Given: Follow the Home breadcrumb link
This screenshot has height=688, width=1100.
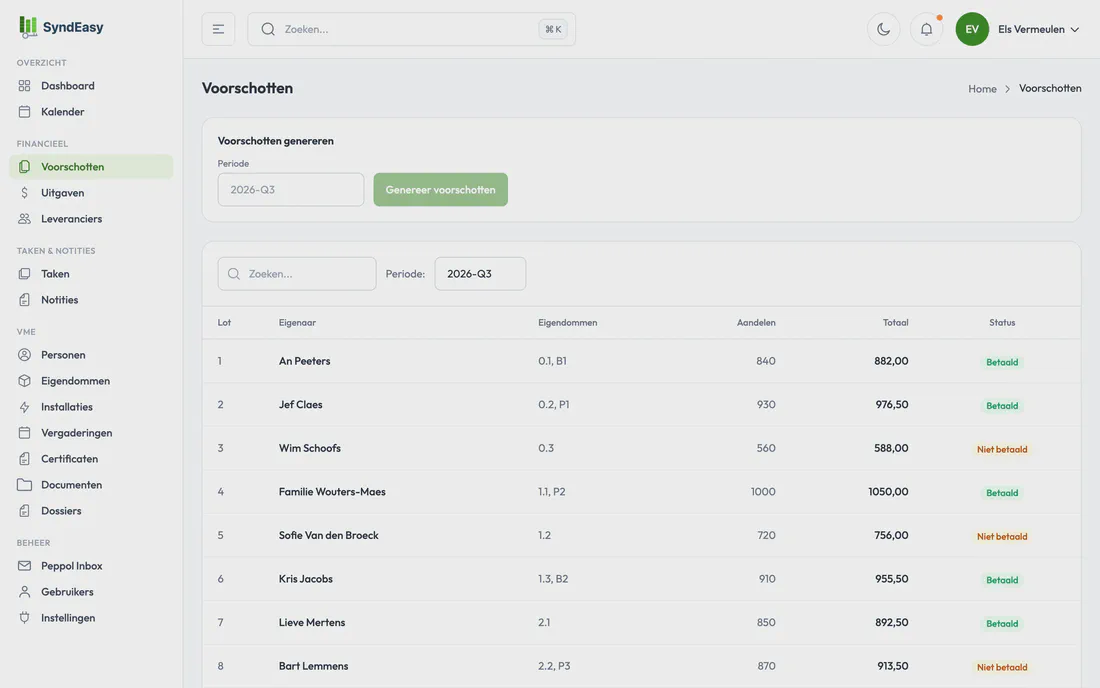Looking at the screenshot, I should tap(982, 88).
